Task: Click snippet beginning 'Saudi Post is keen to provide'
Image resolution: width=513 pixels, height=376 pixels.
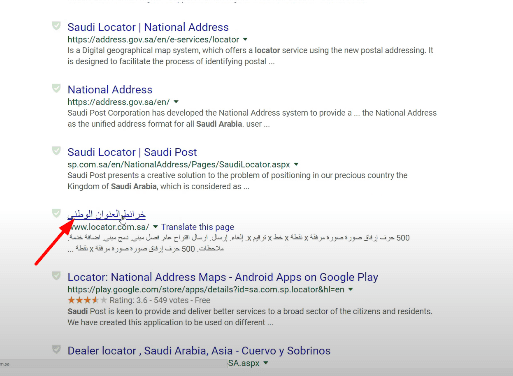Action: tap(250, 317)
